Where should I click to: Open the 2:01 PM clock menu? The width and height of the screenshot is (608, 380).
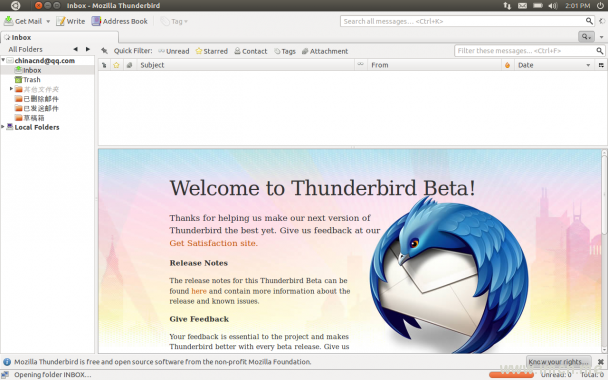click(x=577, y=5)
